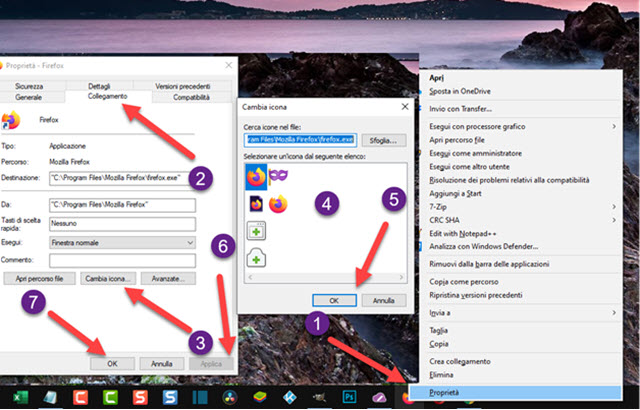
Task: Click the Cambia icona... button
Action: click(108, 279)
